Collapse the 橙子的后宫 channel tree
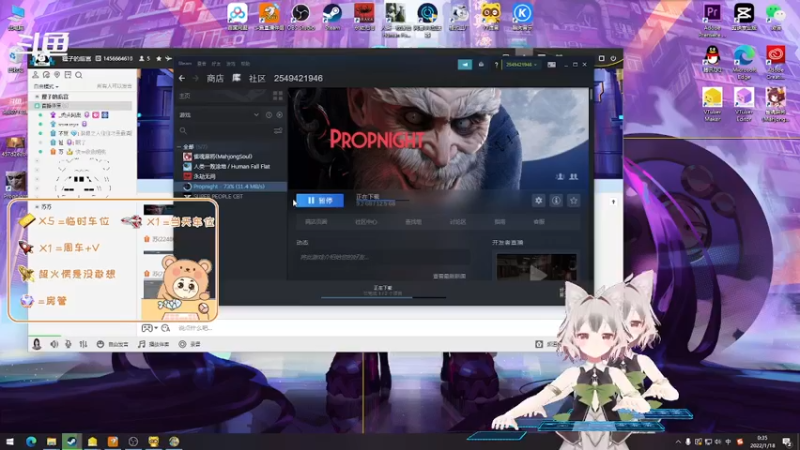The width and height of the screenshot is (800, 450). point(37,96)
